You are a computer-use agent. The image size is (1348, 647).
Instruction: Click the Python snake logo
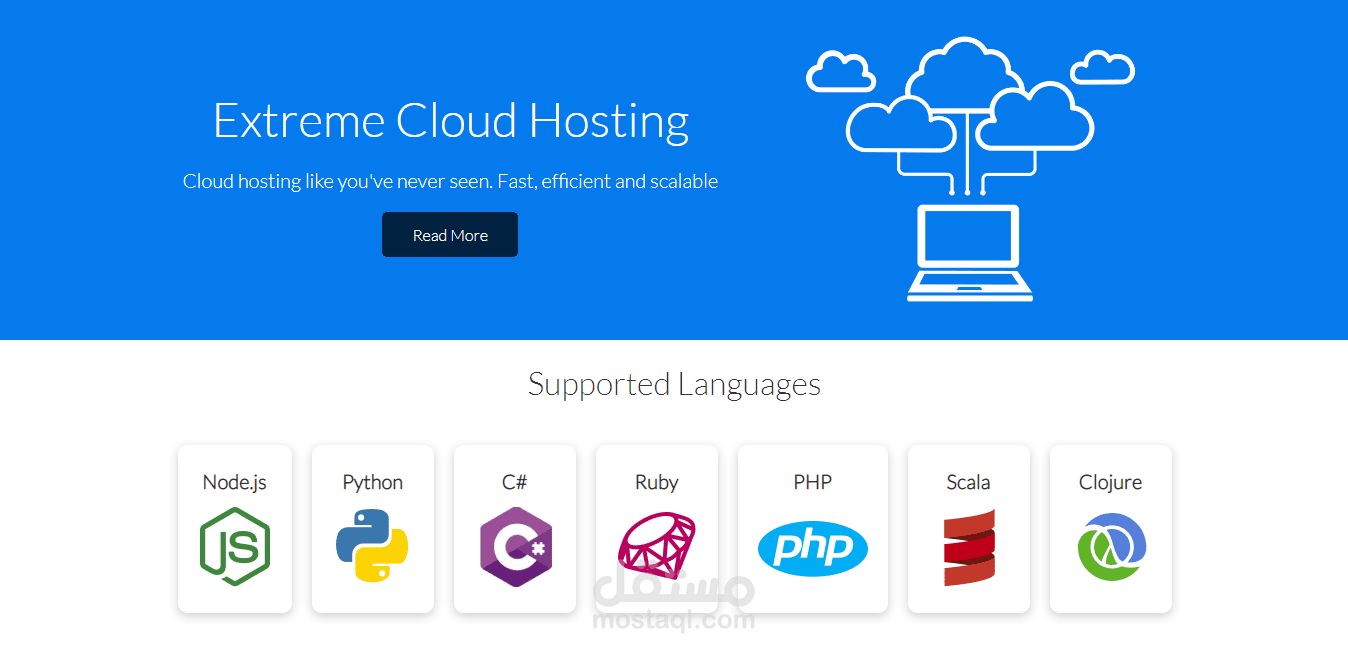click(372, 546)
